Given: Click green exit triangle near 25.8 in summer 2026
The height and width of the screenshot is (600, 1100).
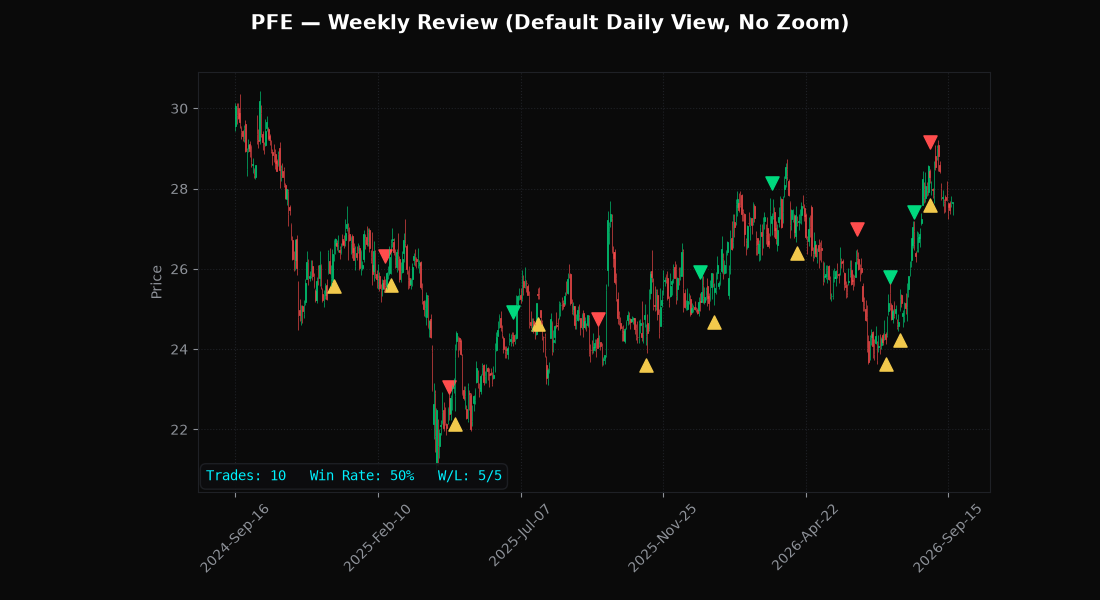Looking at the screenshot, I should (x=890, y=277).
